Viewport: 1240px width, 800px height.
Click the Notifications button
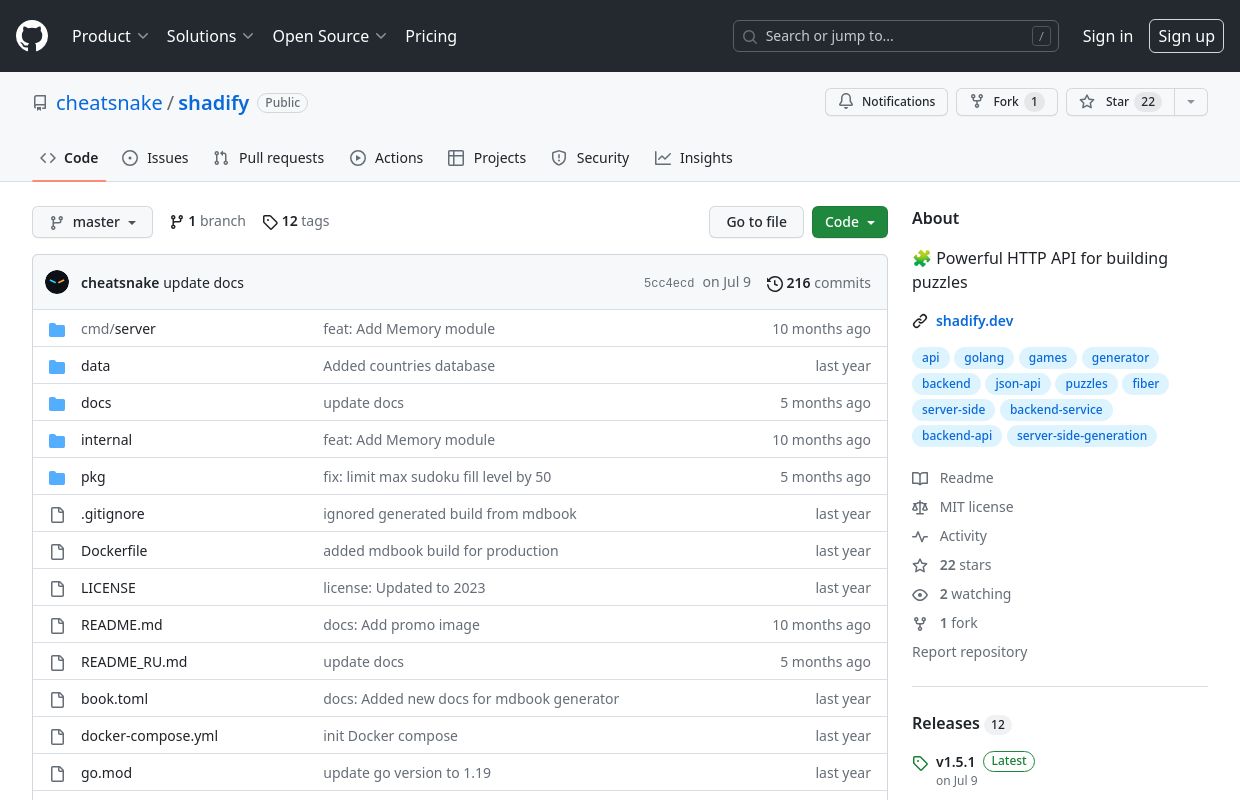886,102
